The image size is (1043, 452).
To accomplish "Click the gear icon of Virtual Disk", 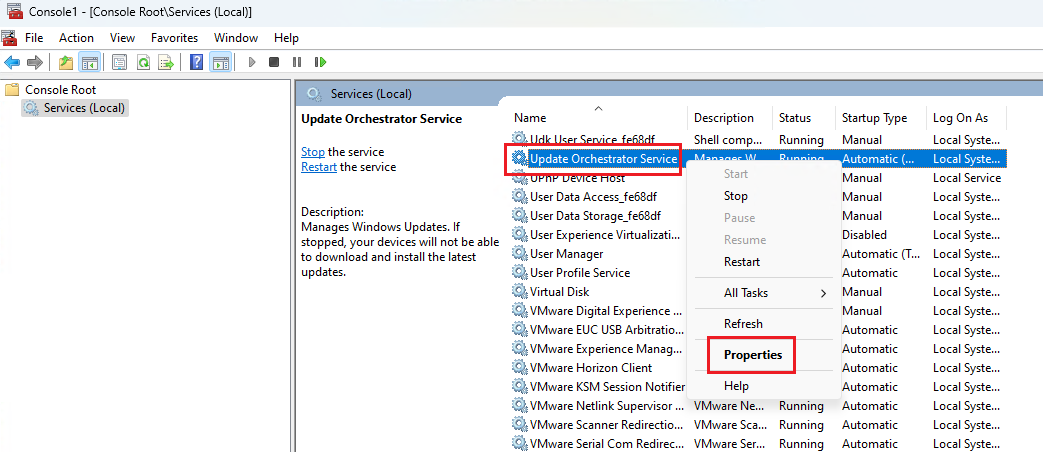I will pos(519,292).
